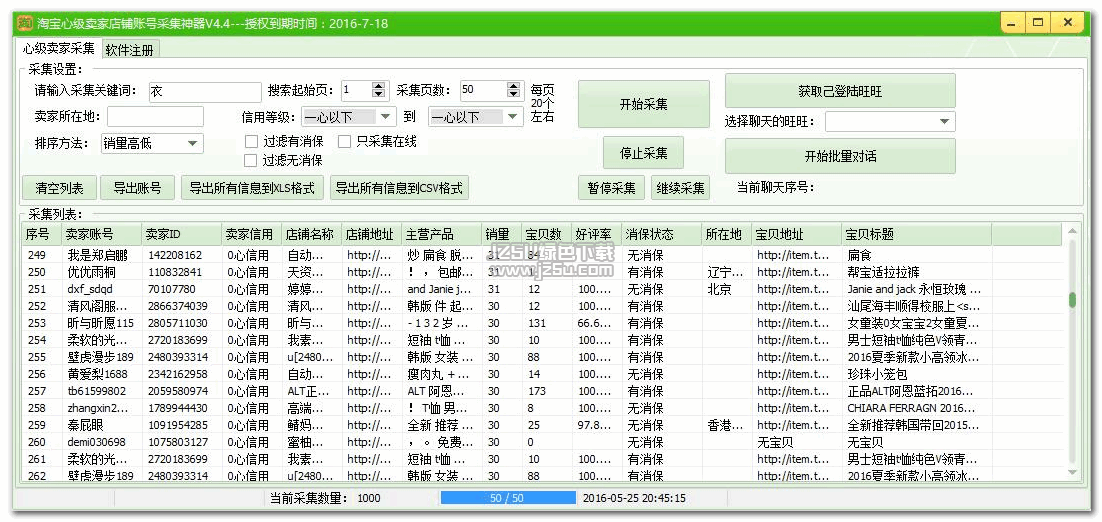Export all info to CSV format

tap(399, 188)
